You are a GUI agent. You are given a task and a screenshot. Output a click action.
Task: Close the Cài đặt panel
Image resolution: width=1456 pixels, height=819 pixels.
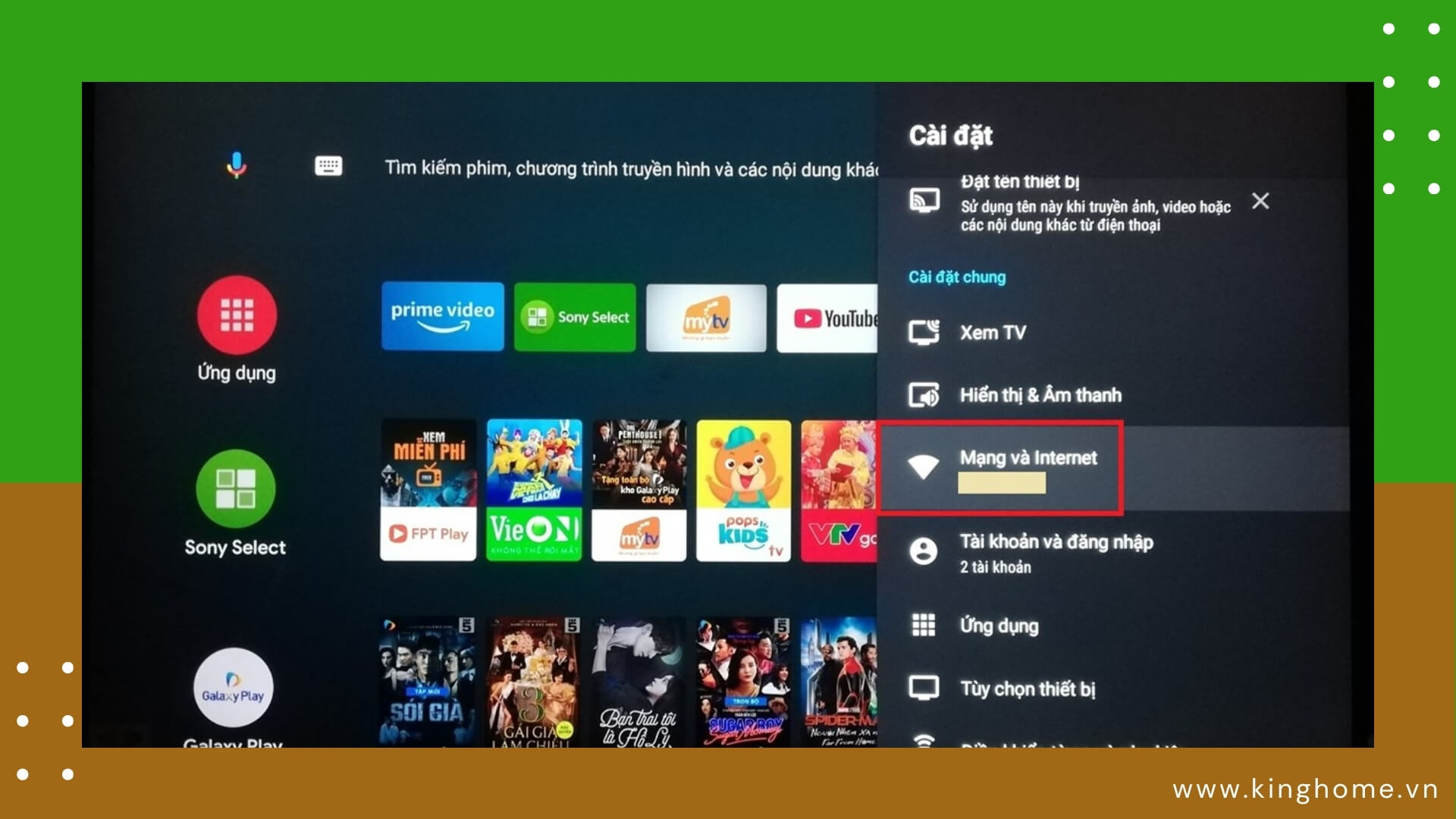coord(1261,201)
